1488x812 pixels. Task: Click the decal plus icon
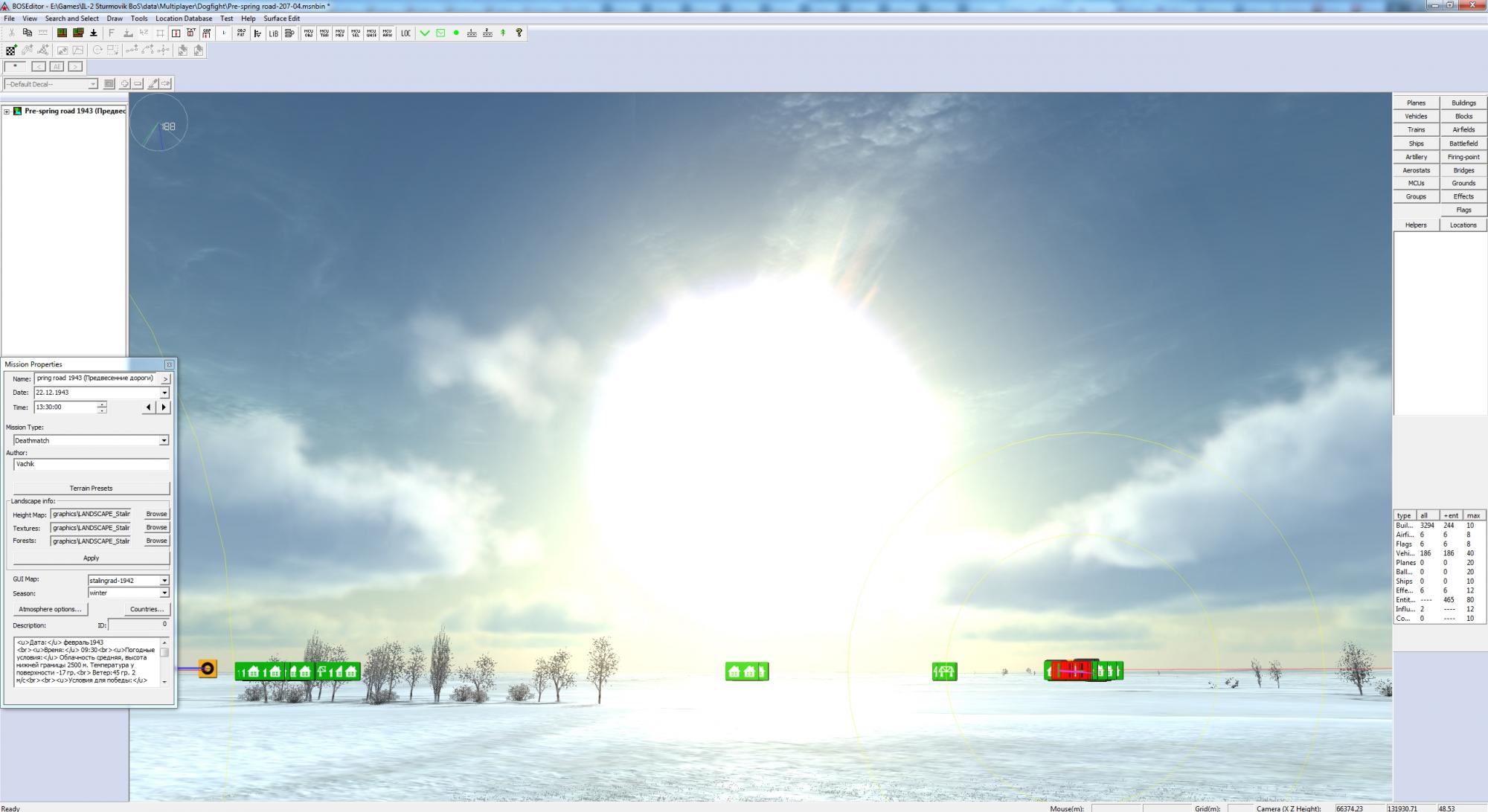click(x=124, y=83)
